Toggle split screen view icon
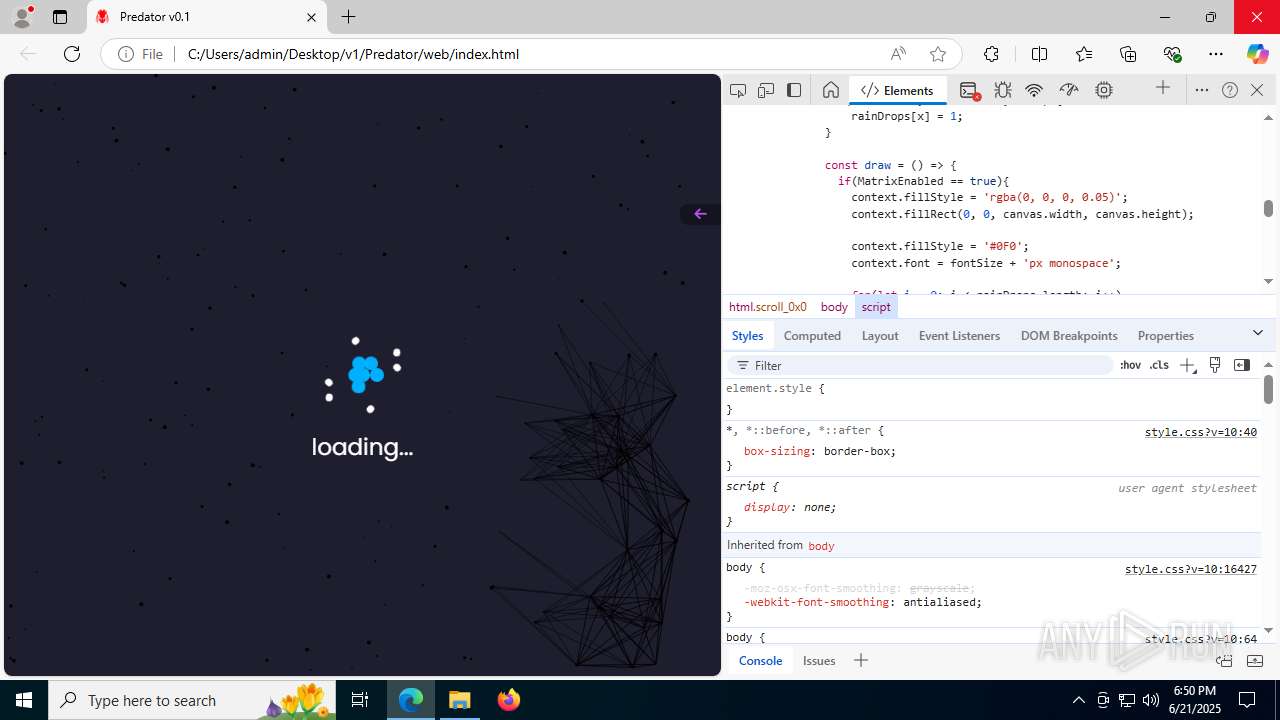This screenshot has height=720, width=1280. coord(1039,54)
